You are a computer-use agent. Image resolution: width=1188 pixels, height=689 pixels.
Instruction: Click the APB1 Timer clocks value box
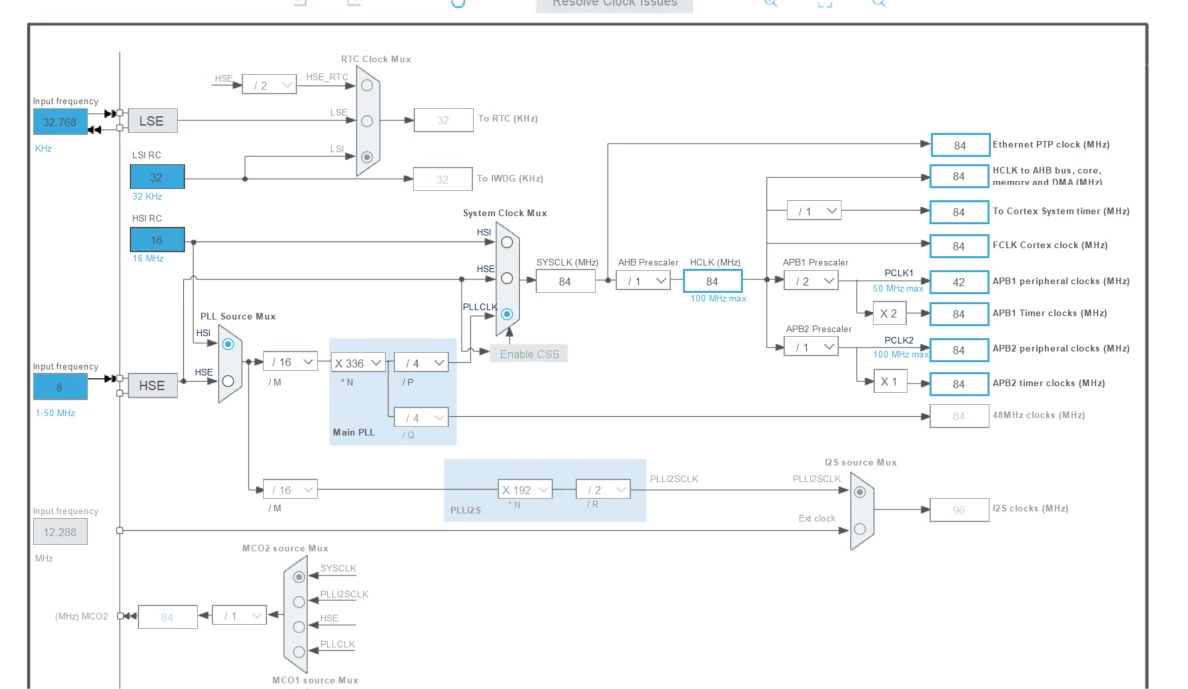(959, 314)
